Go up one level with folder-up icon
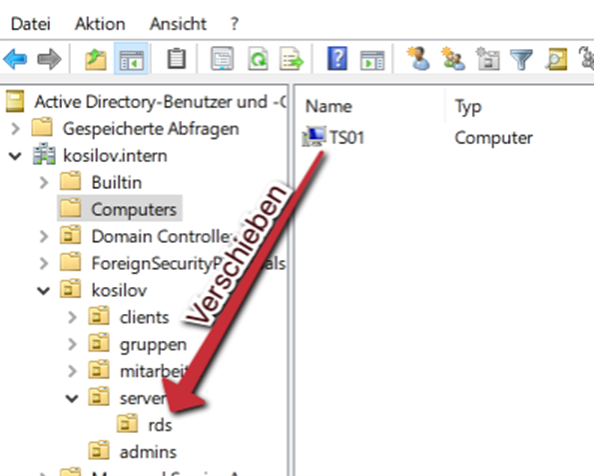The image size is (594, 476). pyautogui.click(x=95, y=59)
